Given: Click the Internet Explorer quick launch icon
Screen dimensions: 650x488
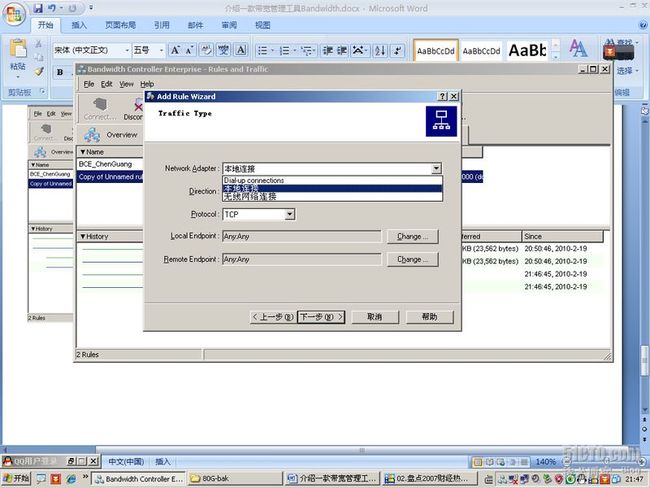Looking at the screenshot, I should tap(71, 479).
